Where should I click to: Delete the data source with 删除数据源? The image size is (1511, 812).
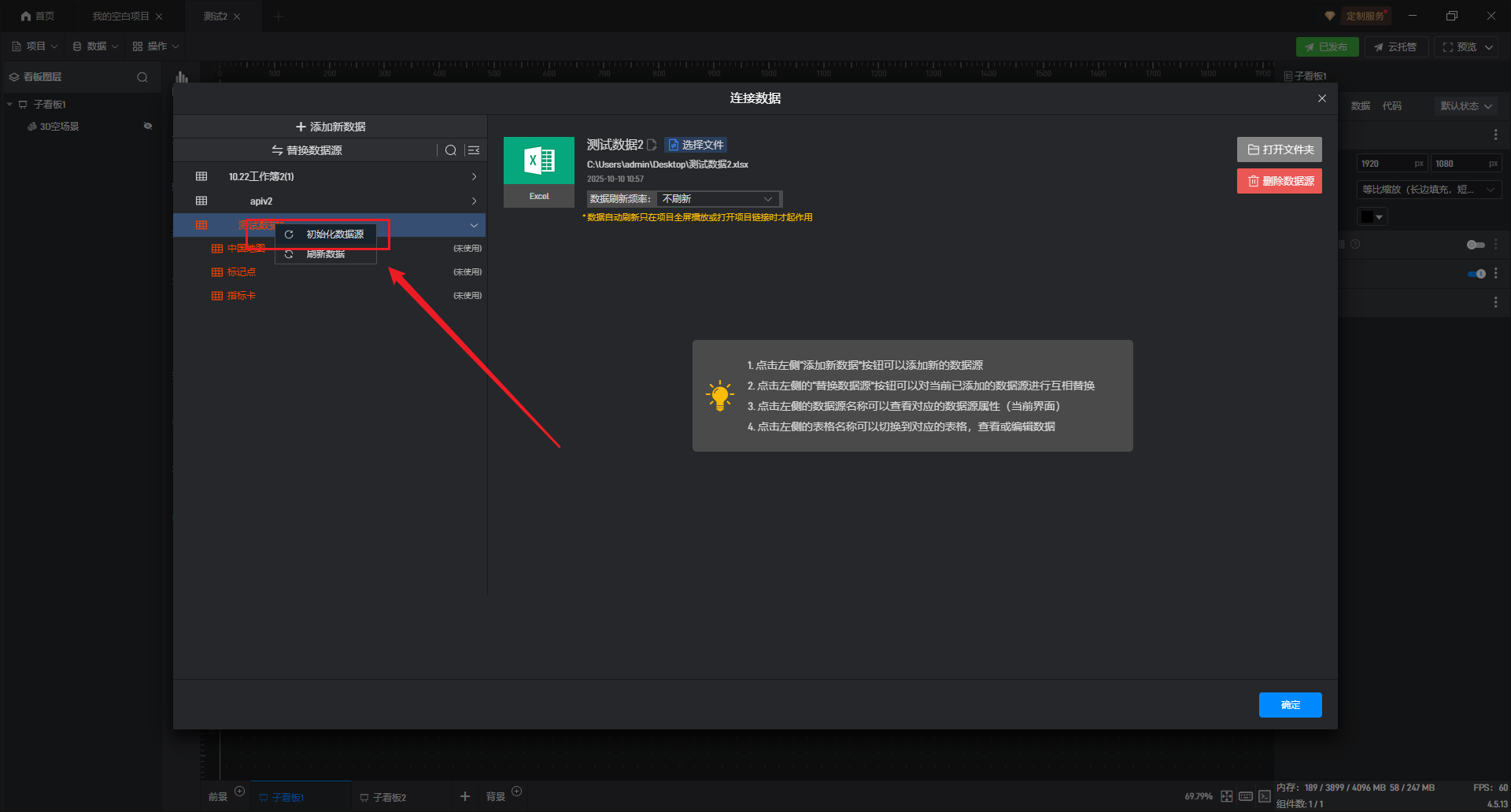tap(1280, 181)
